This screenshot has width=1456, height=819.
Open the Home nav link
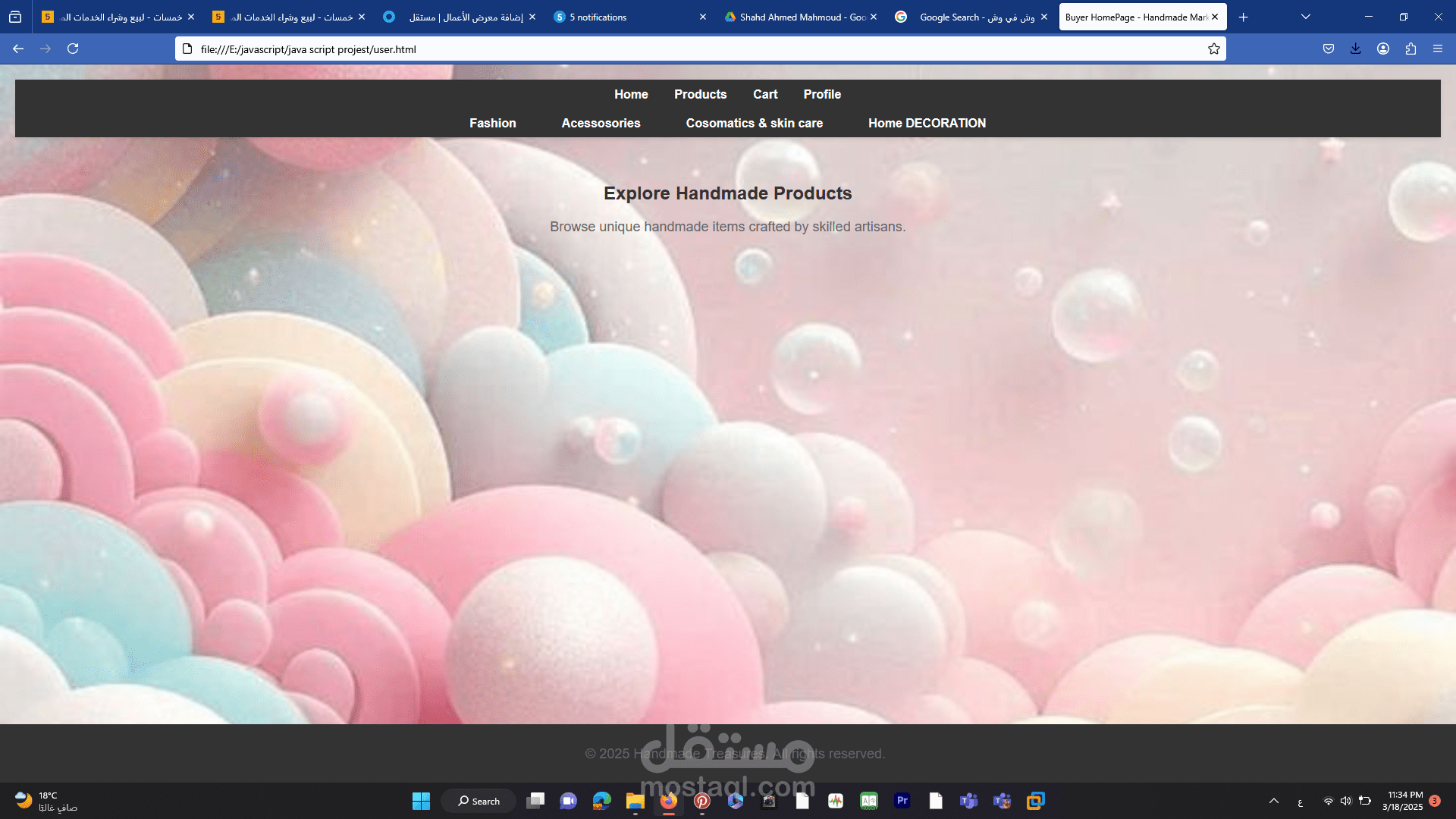[631, 94]
